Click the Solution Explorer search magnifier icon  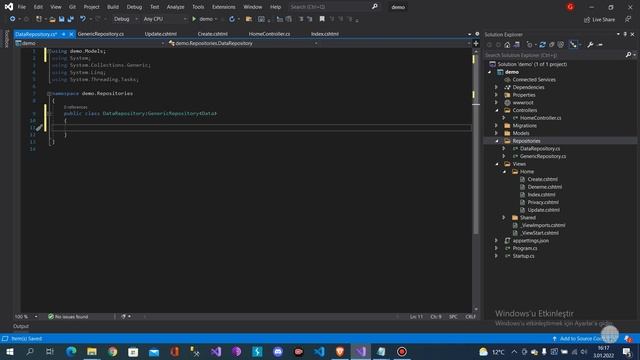628,55
